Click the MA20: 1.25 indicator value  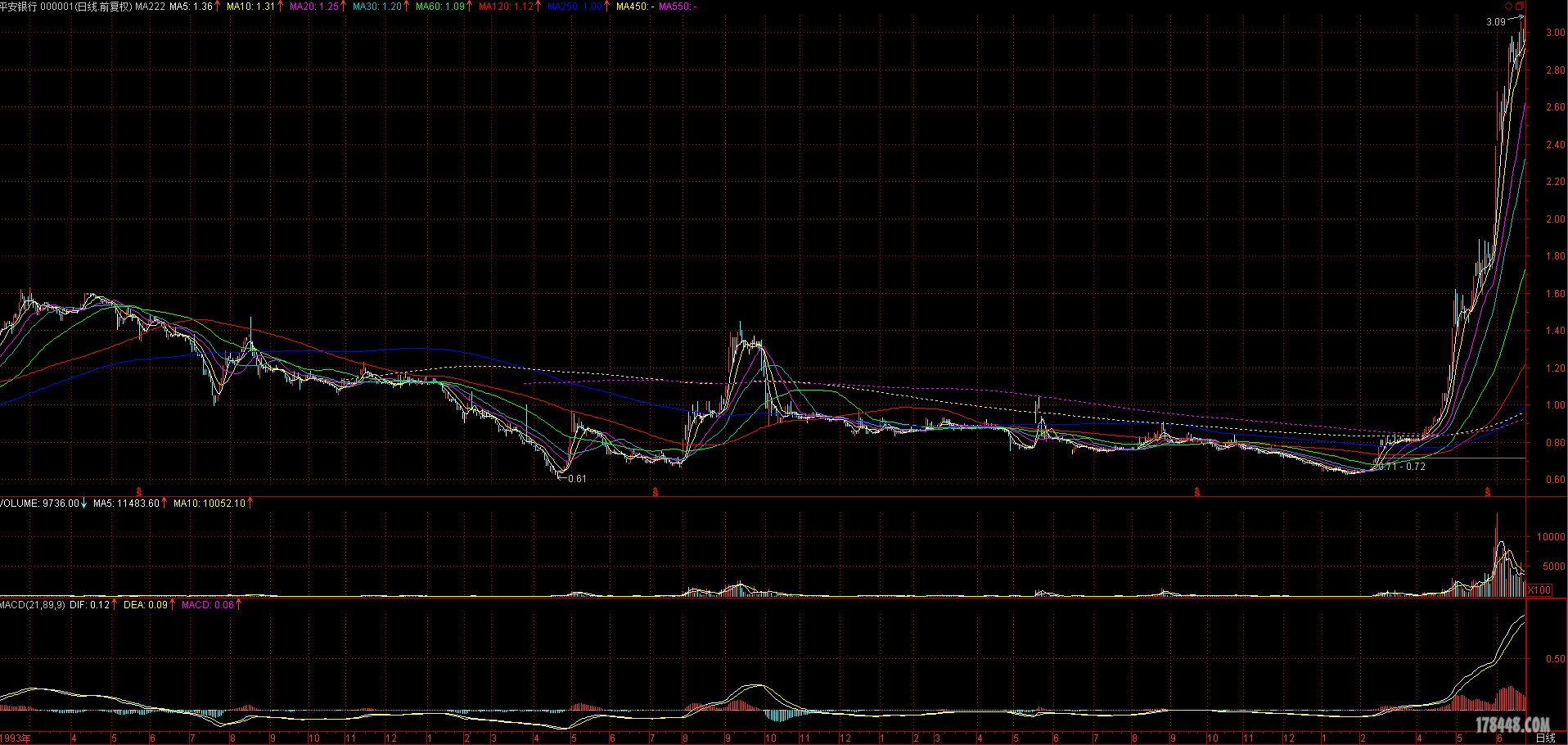pos(313,6)
